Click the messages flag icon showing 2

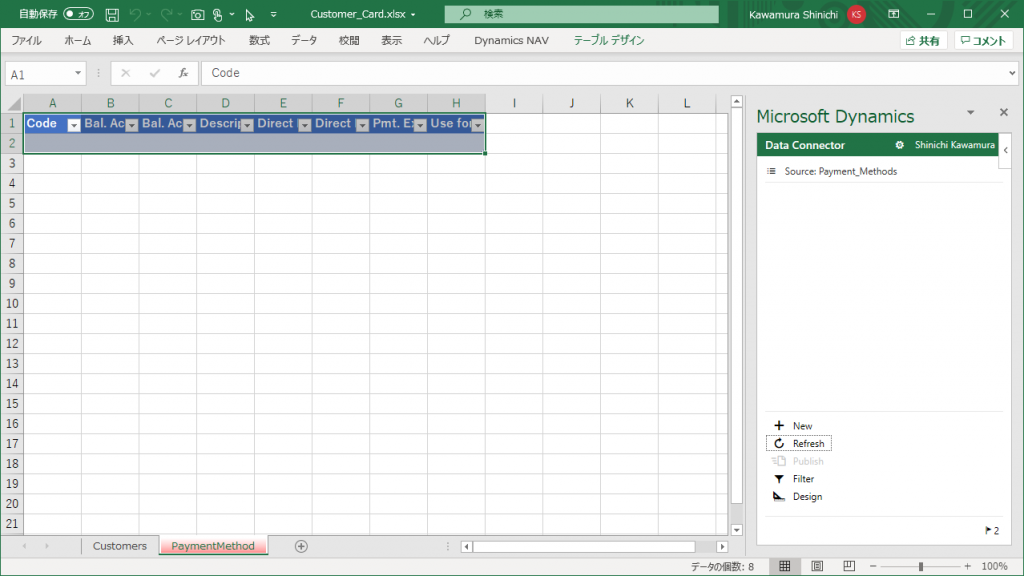tap(991, 530)
